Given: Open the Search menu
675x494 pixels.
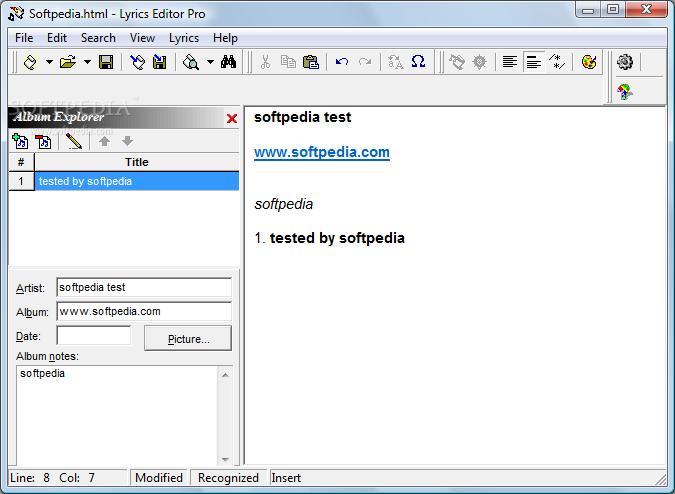Looking at the screenshot, I should (x=98, y=38).
